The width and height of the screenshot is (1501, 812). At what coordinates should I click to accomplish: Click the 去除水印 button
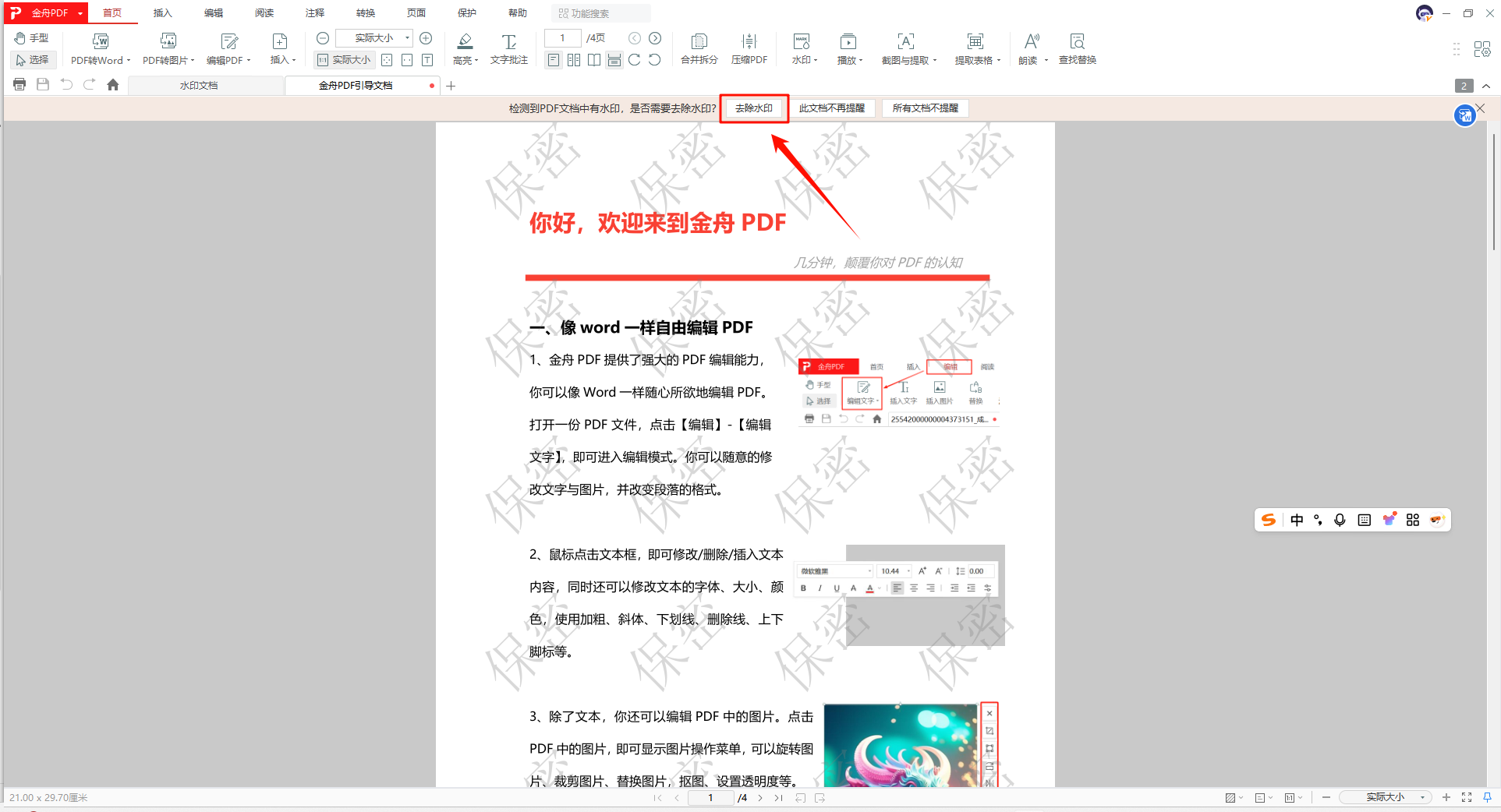coord(754,108)
